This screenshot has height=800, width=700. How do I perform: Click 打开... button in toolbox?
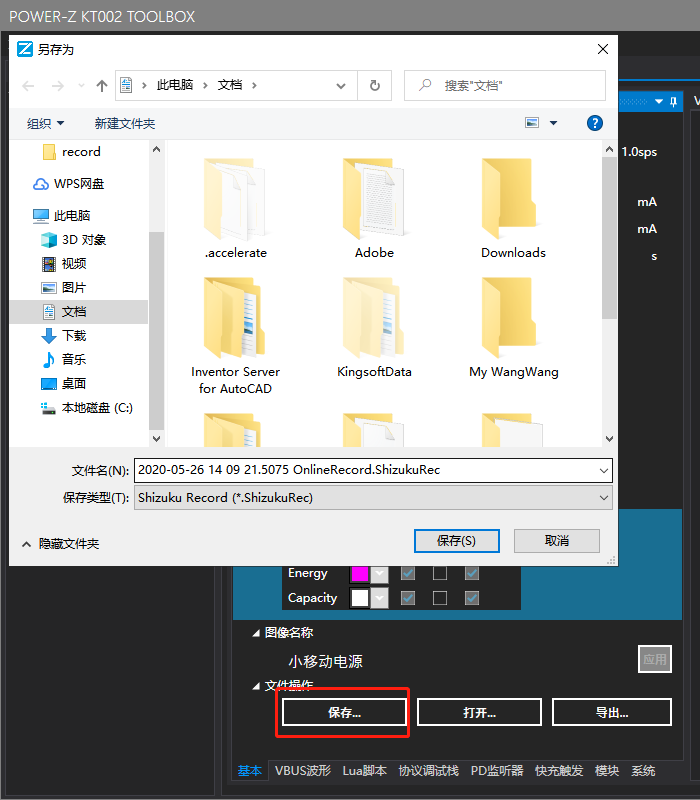pos(479,712)
